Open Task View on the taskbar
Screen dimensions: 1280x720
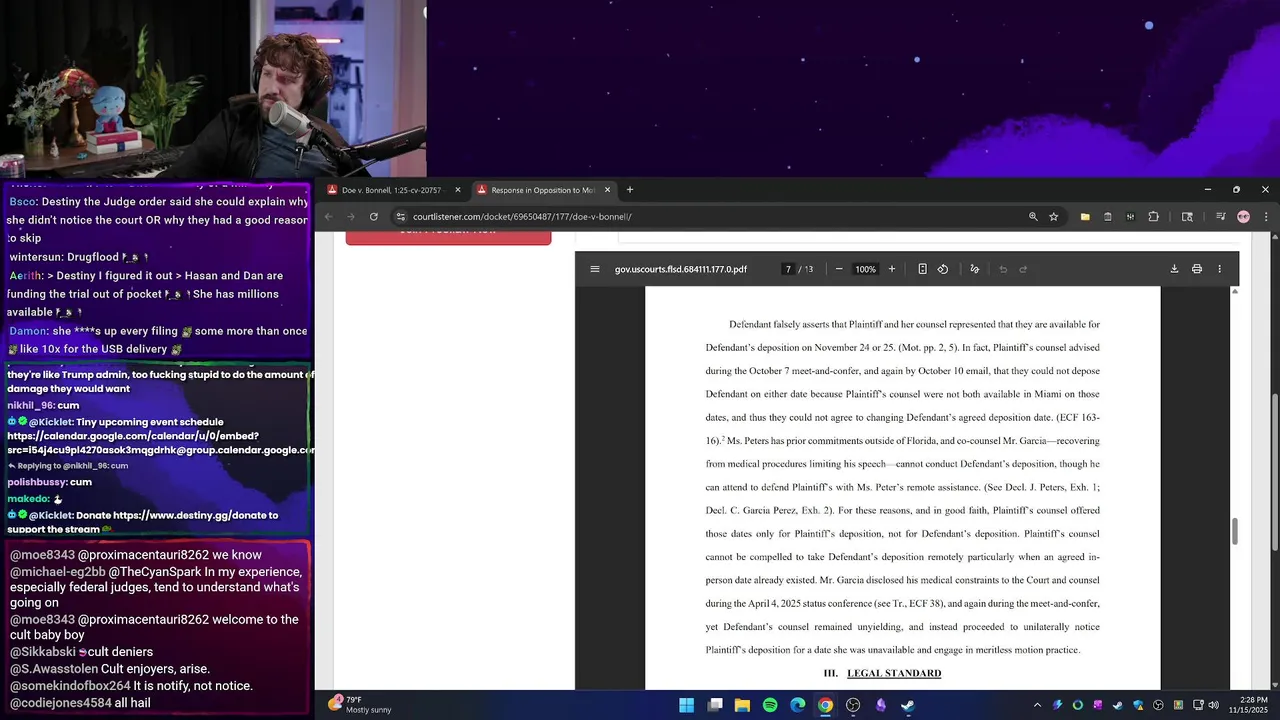click(x=715, y=705)
